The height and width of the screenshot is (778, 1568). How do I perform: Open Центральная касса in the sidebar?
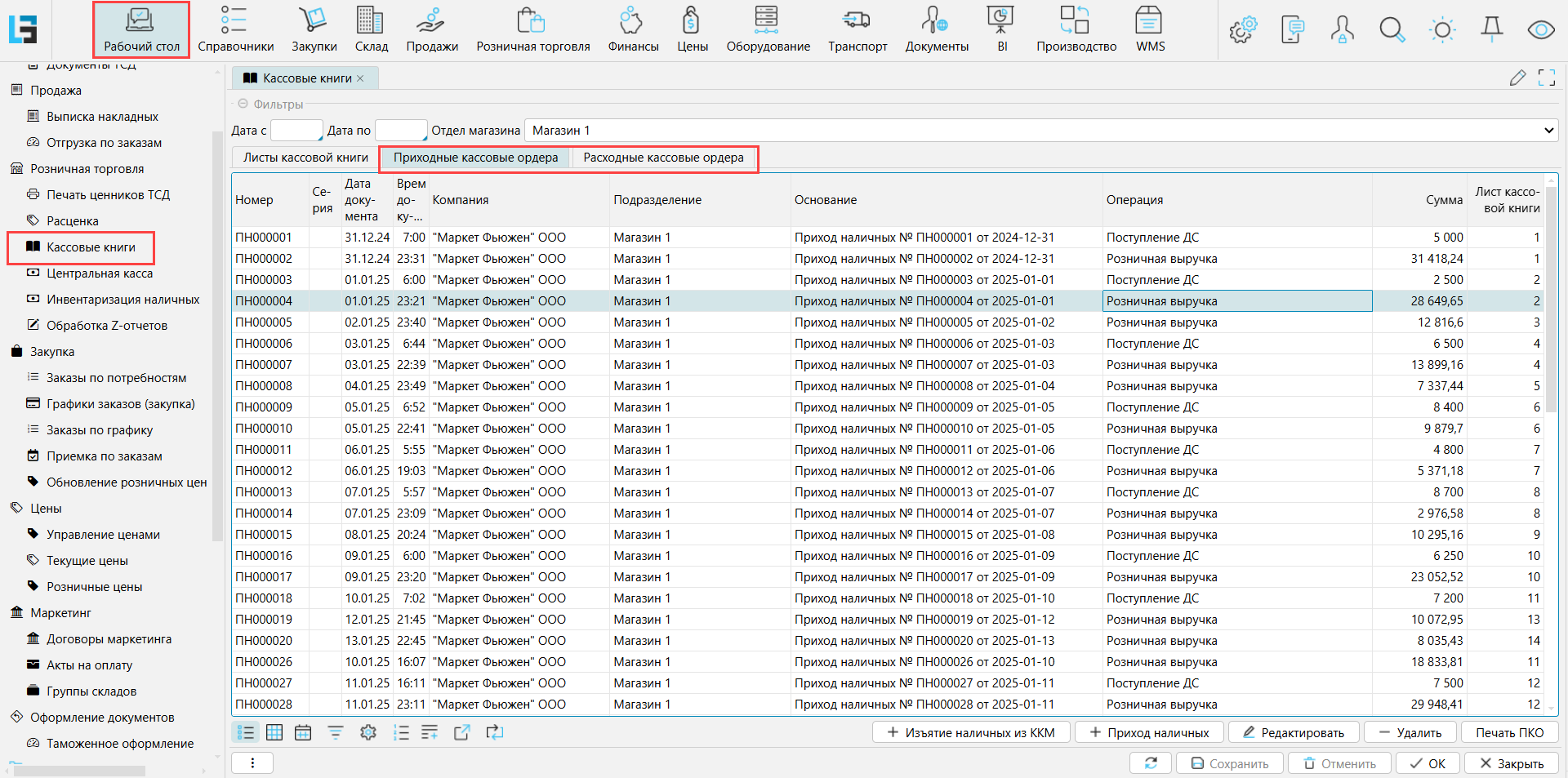(100, 273)
